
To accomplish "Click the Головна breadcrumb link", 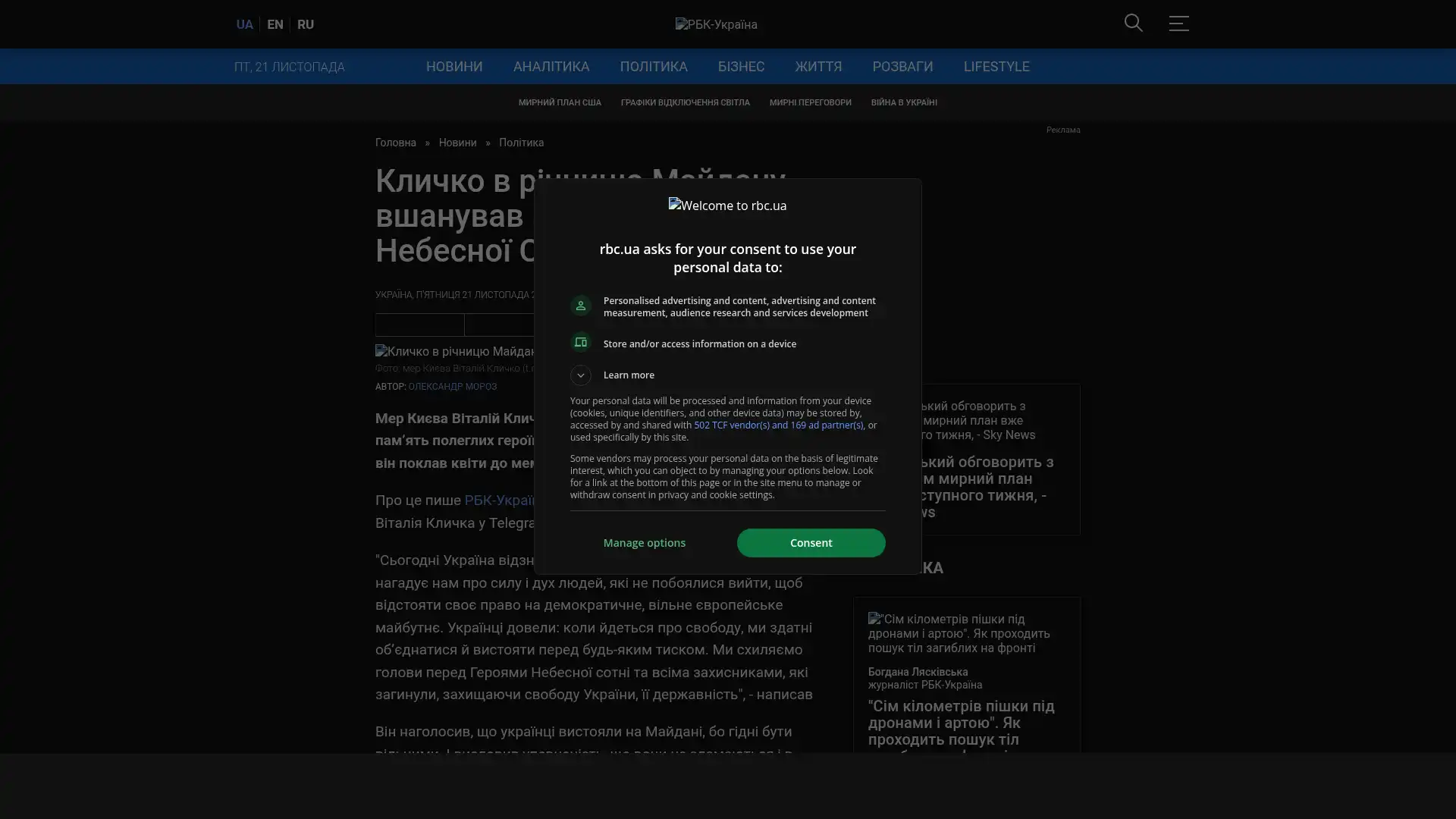I will tap(395, 143).
